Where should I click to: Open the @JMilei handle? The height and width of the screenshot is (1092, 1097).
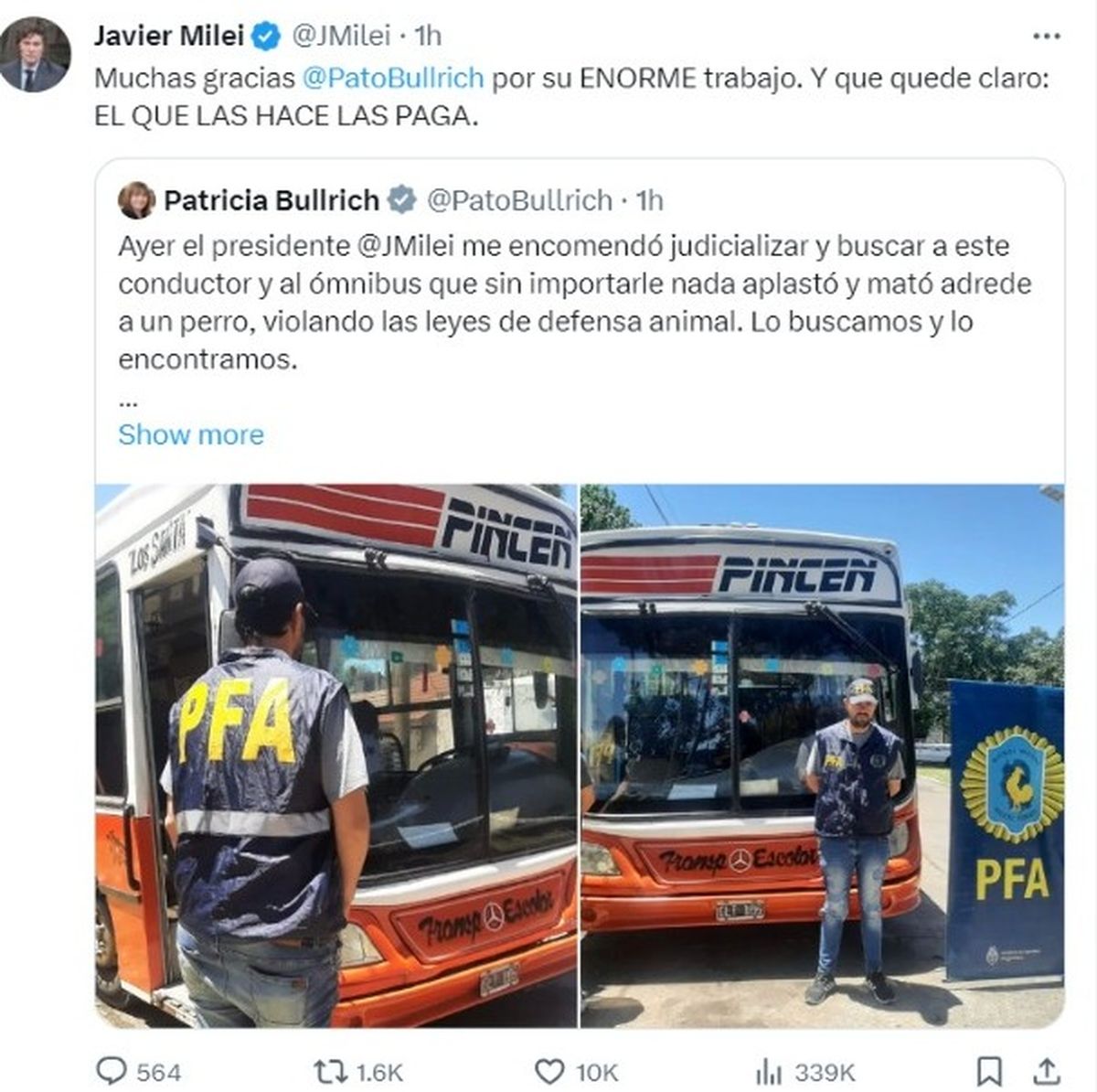(x=341, y=36)
